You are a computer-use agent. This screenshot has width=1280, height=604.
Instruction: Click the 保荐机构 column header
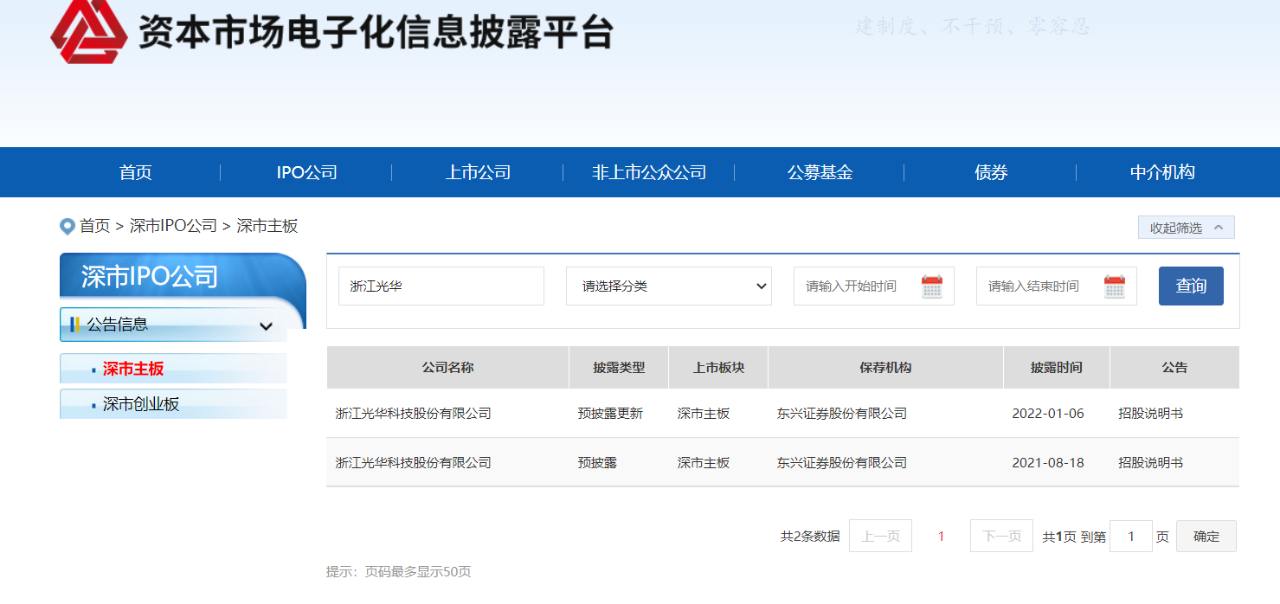coord(885,367)
